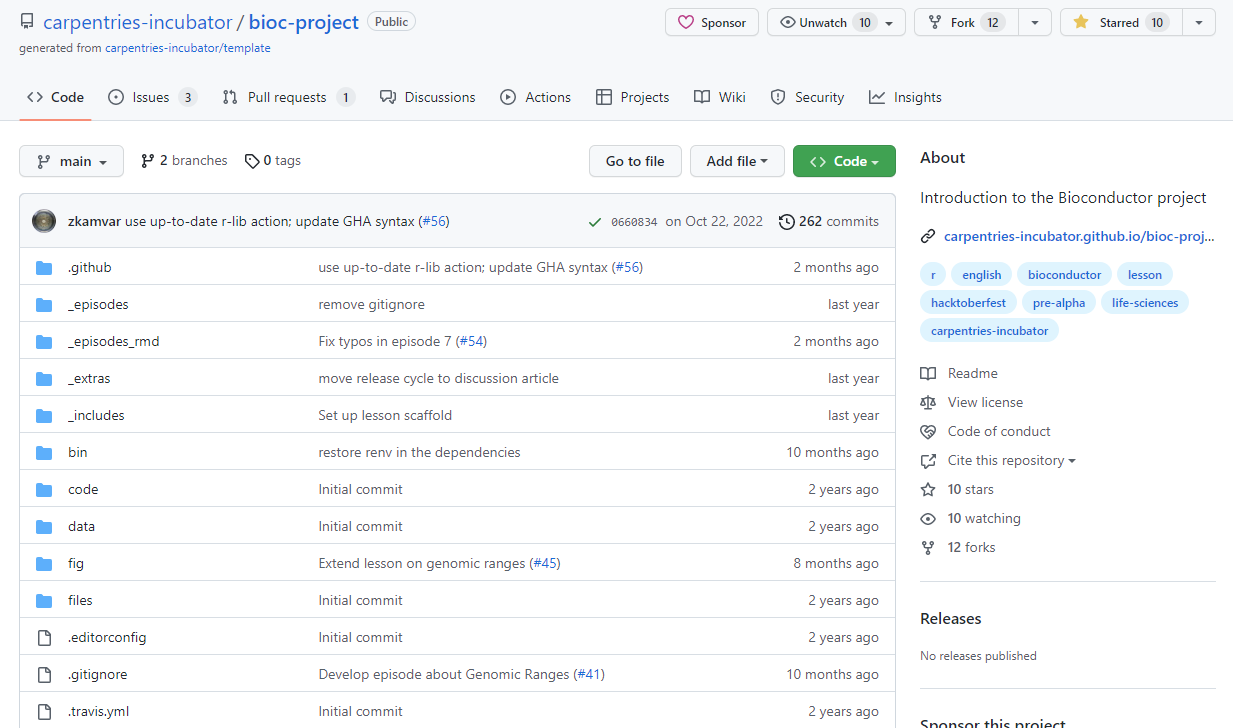Click zkamvar's avatar thumbnail
The image size is (1233, 728).
(44, 221)
